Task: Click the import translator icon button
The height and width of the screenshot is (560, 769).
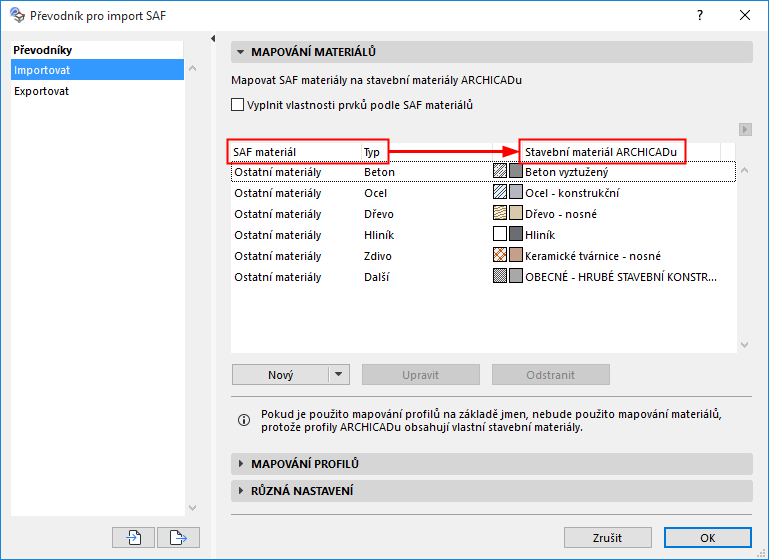Action: tap(133, 537)
